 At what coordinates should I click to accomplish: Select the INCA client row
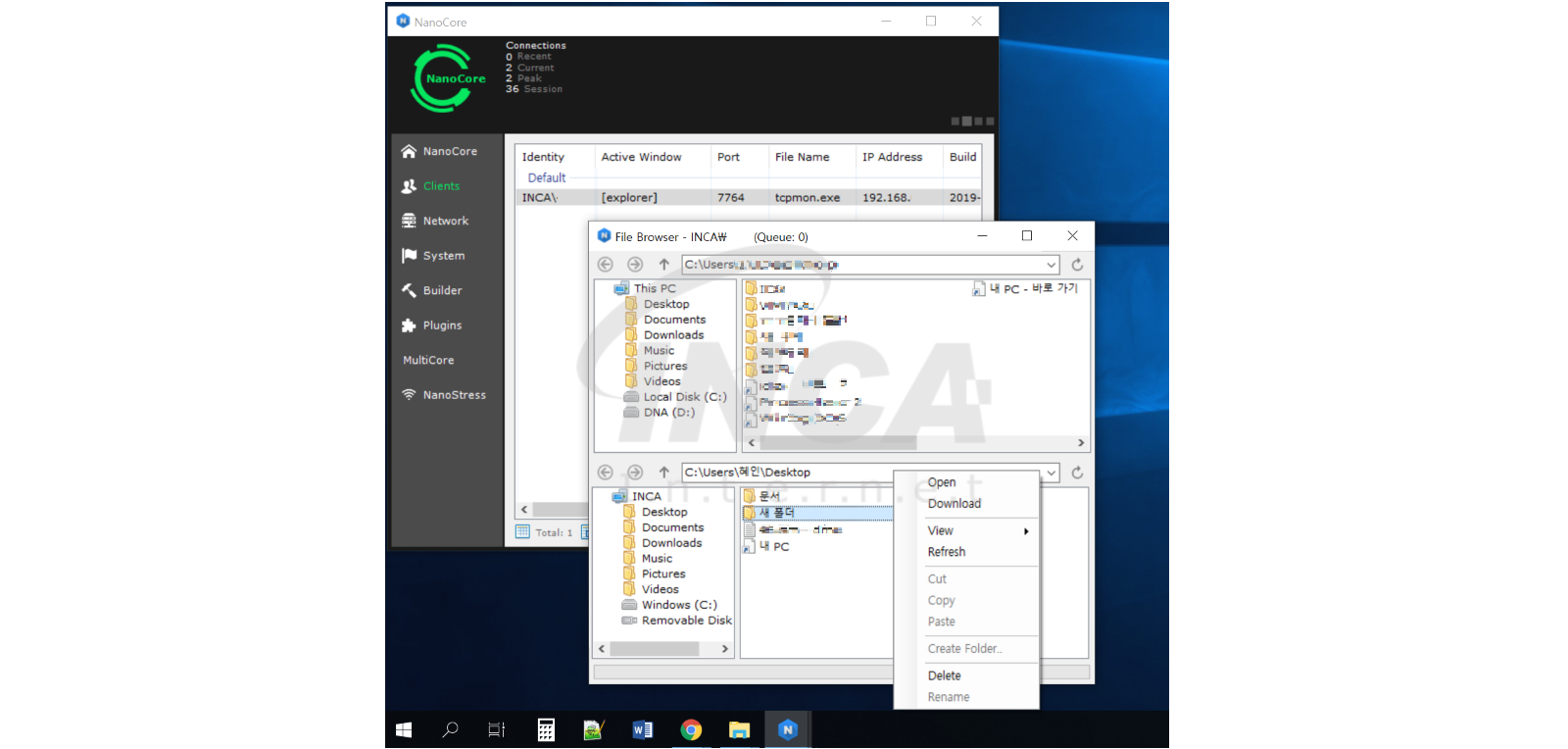(750, 198)
